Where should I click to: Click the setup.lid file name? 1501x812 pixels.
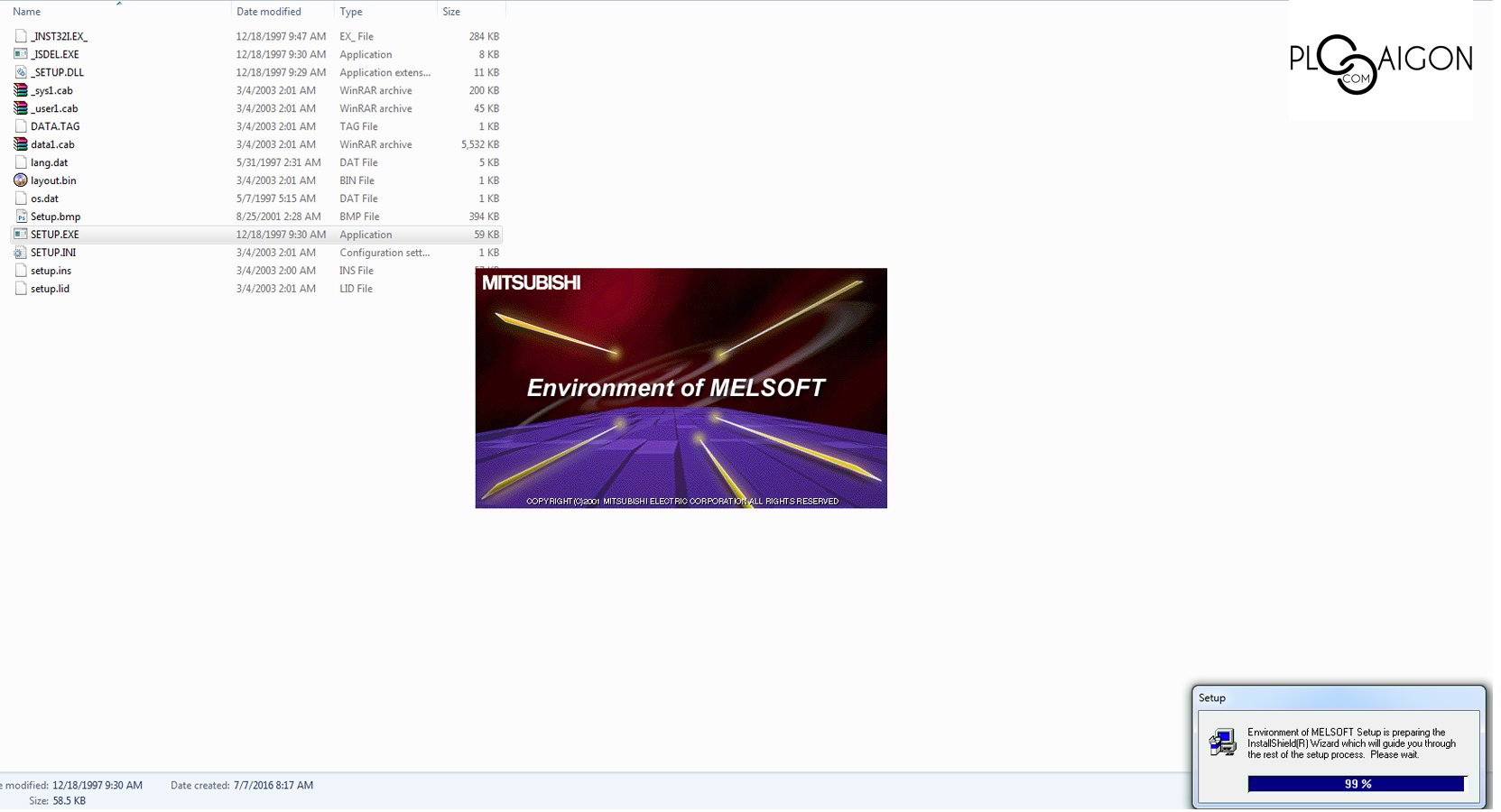pos(50,289)
